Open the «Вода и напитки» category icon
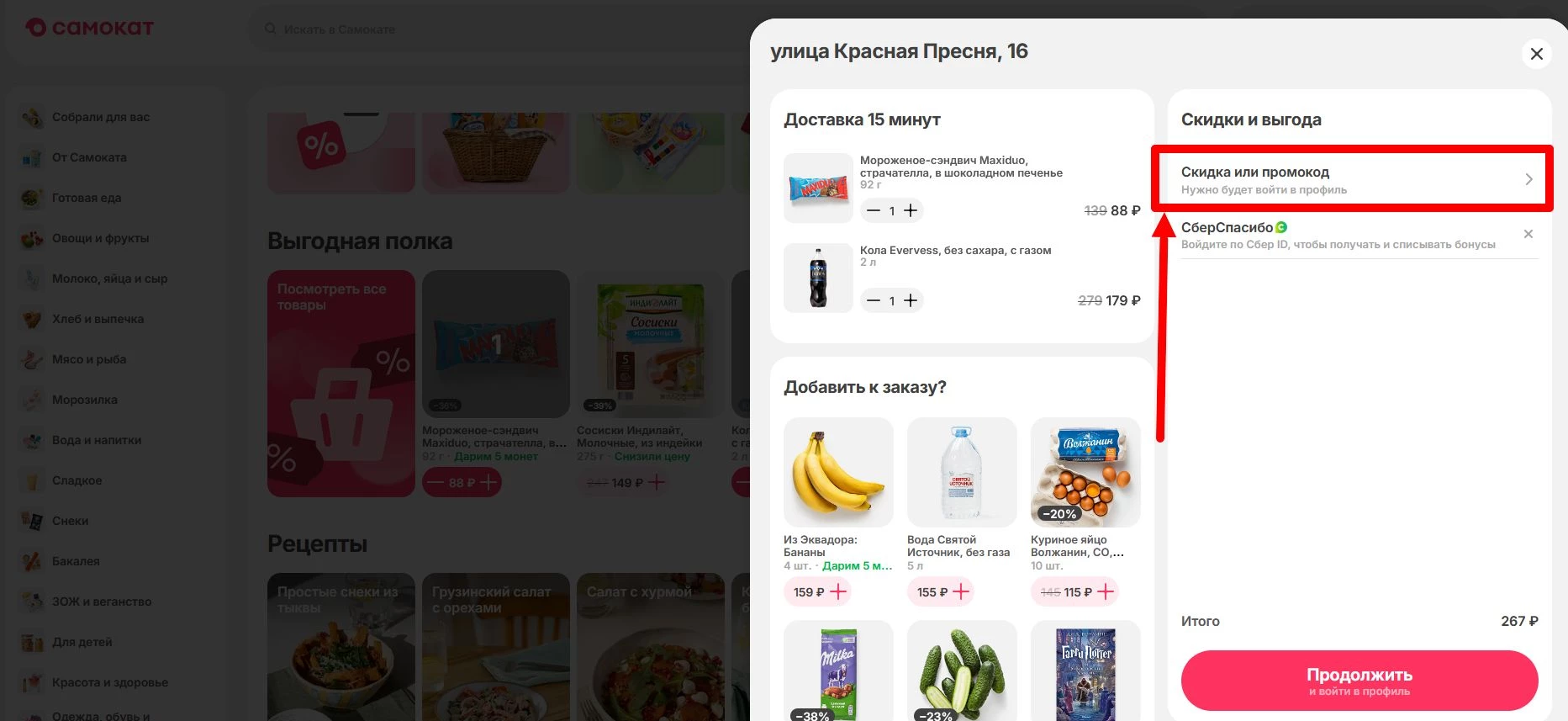This screenshot has height=721, width=1568. (x=31, y=440)
